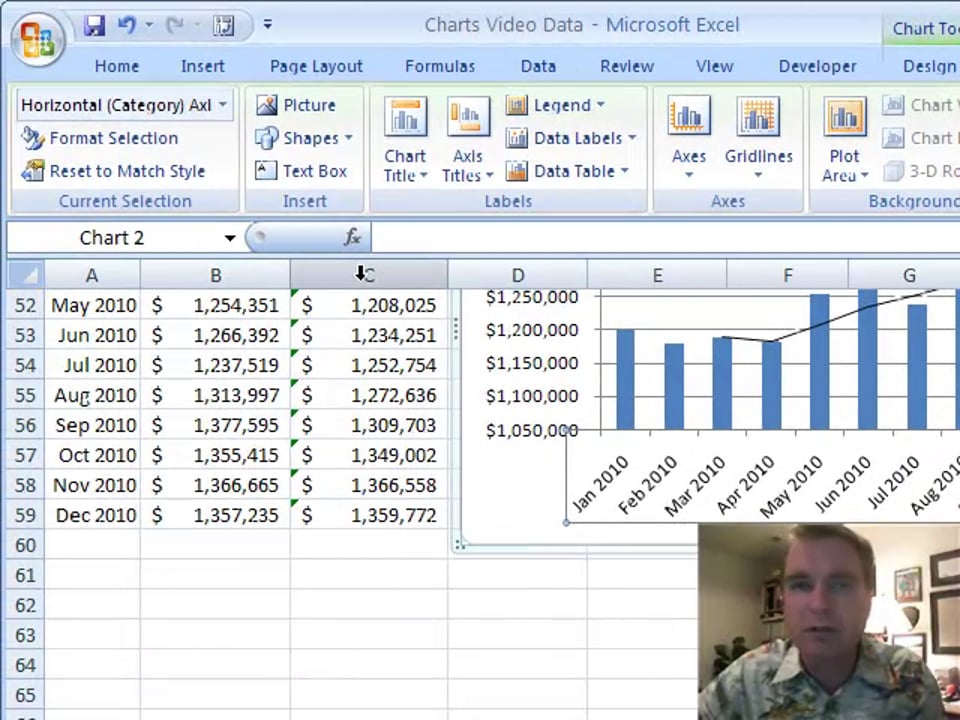Image resolution: width=960 pixels, height=720 pixels.
Task: Click the Format Selection icon
Action: coord(32,138)
